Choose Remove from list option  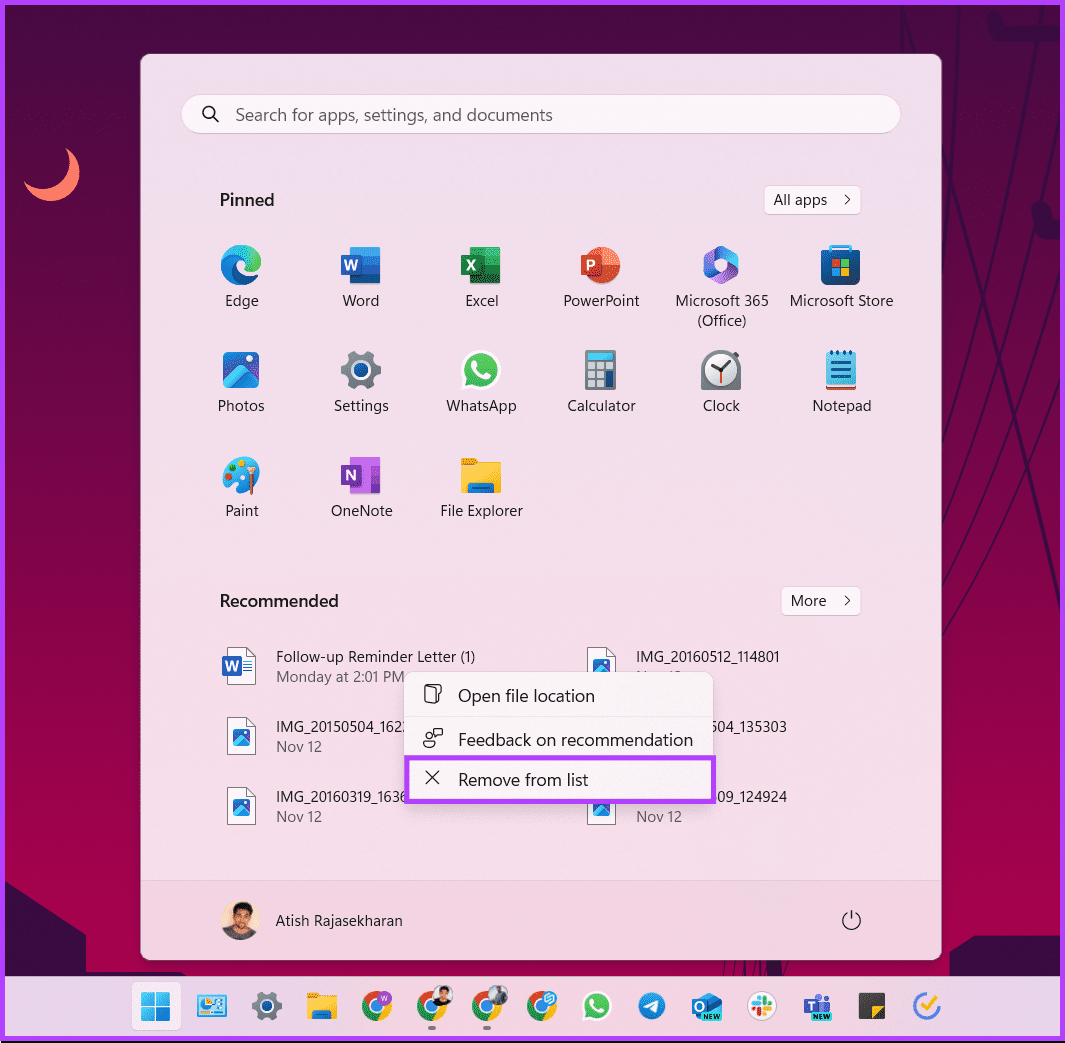(558, 780)
